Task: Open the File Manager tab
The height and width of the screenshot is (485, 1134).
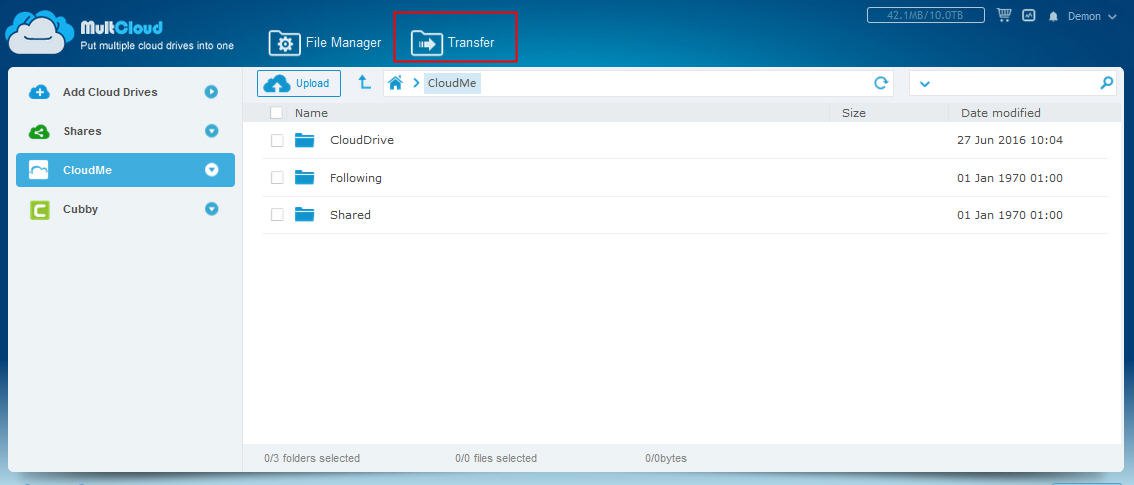Action: 325,43
